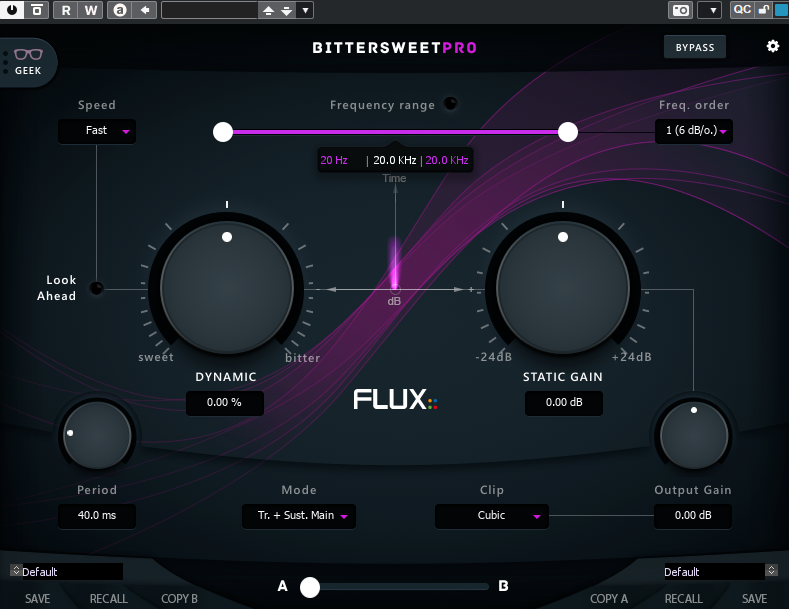This screenshot has height=609, width=789.
Task: Open the Mode dropdown Tr. + Sust. Main
Action: (299, 515)
